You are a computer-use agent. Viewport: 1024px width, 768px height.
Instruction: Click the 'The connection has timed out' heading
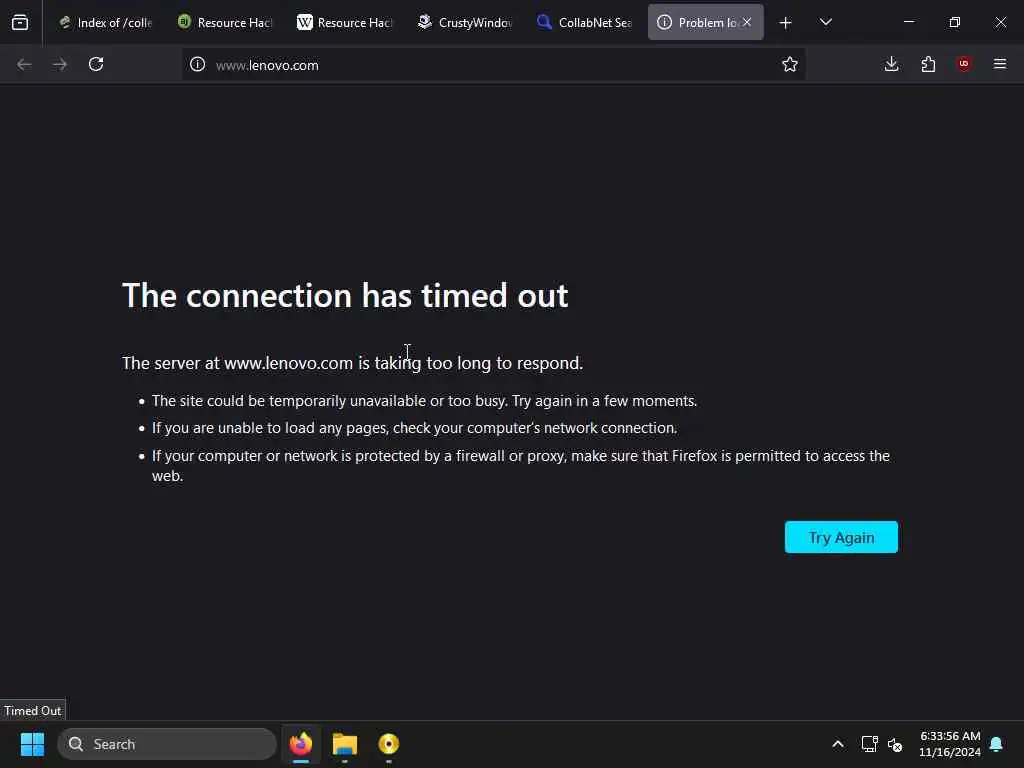coord(345,295)
